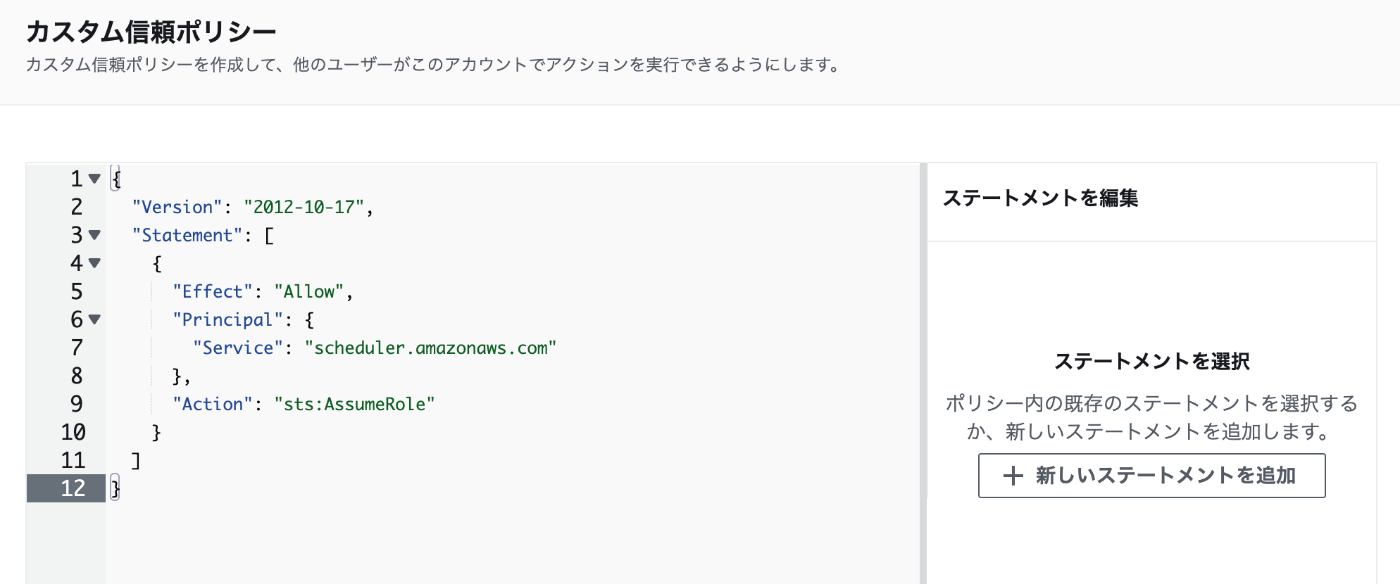
Task: Collapse the fold arrow on line 1
Action: (94, 179)
